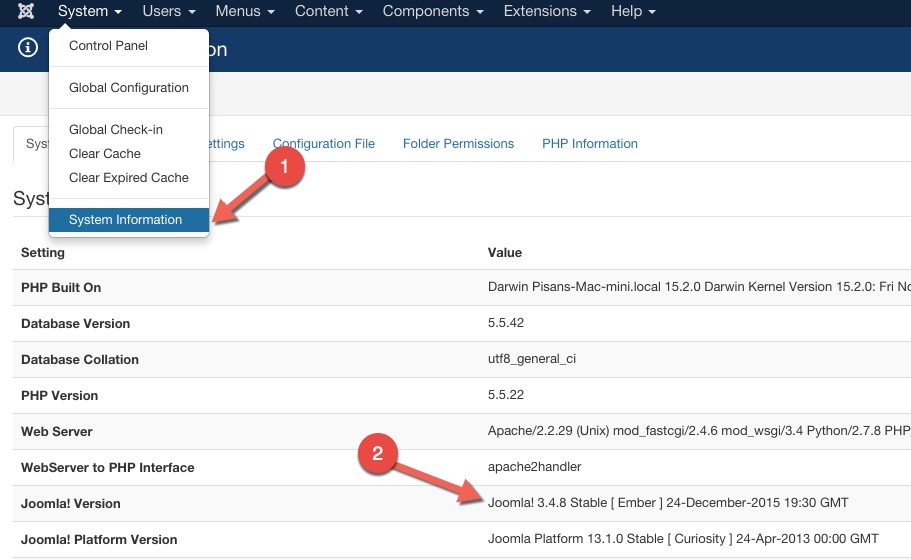Open the System menu
This screenshot has height=560, width=911.
click(89, 11)
